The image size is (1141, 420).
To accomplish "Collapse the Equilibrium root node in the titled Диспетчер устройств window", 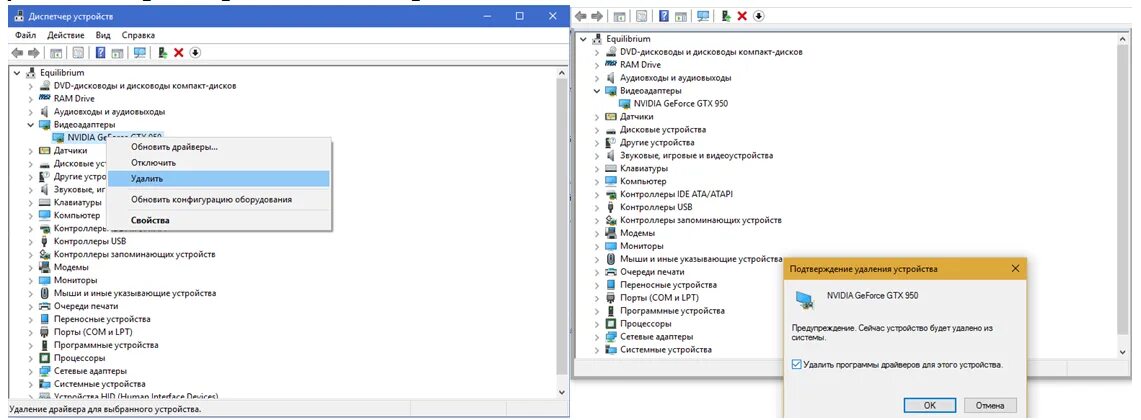I will (x=17, y=73).
